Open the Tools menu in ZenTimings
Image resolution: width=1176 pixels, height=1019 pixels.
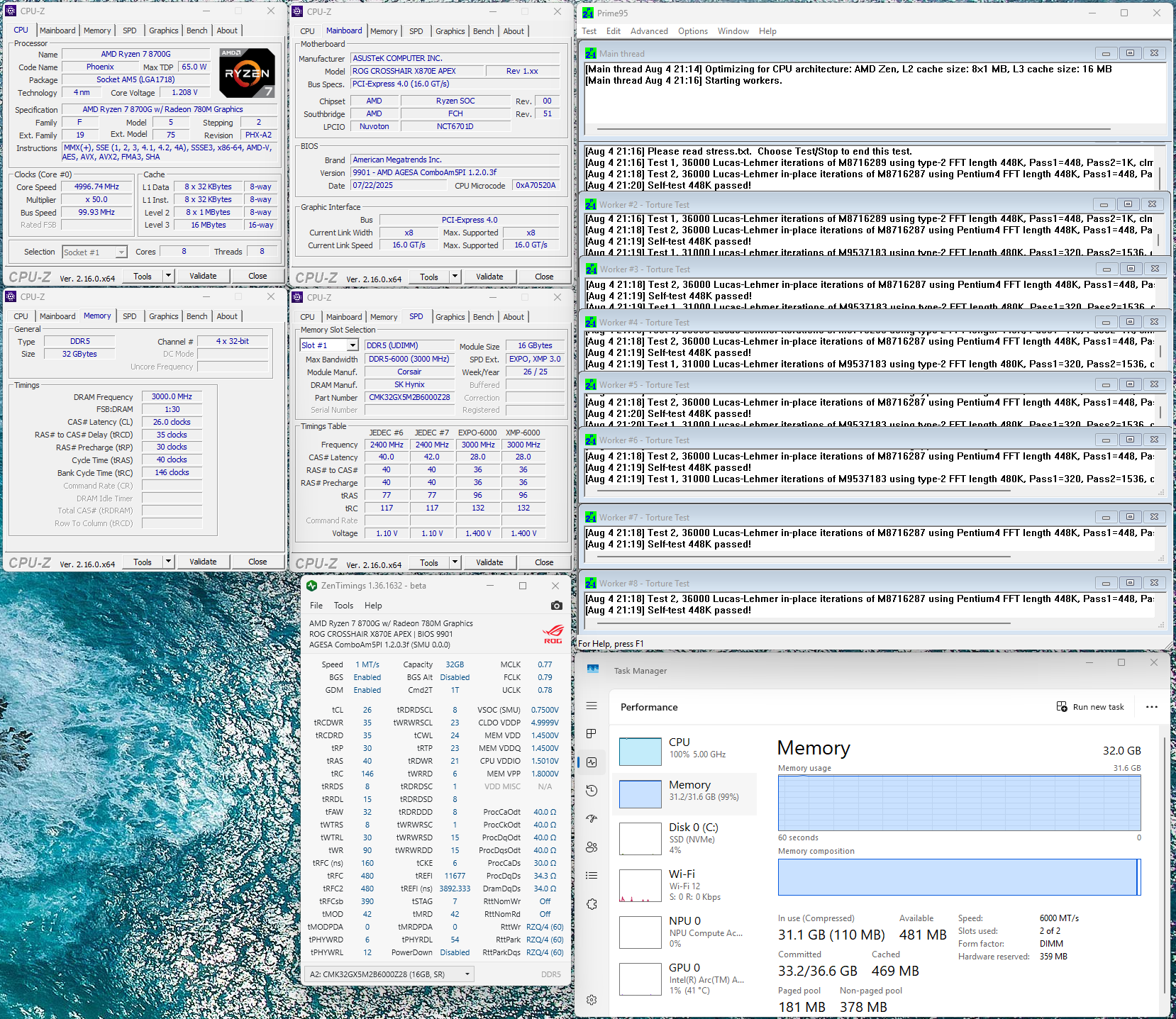[343, 606]
